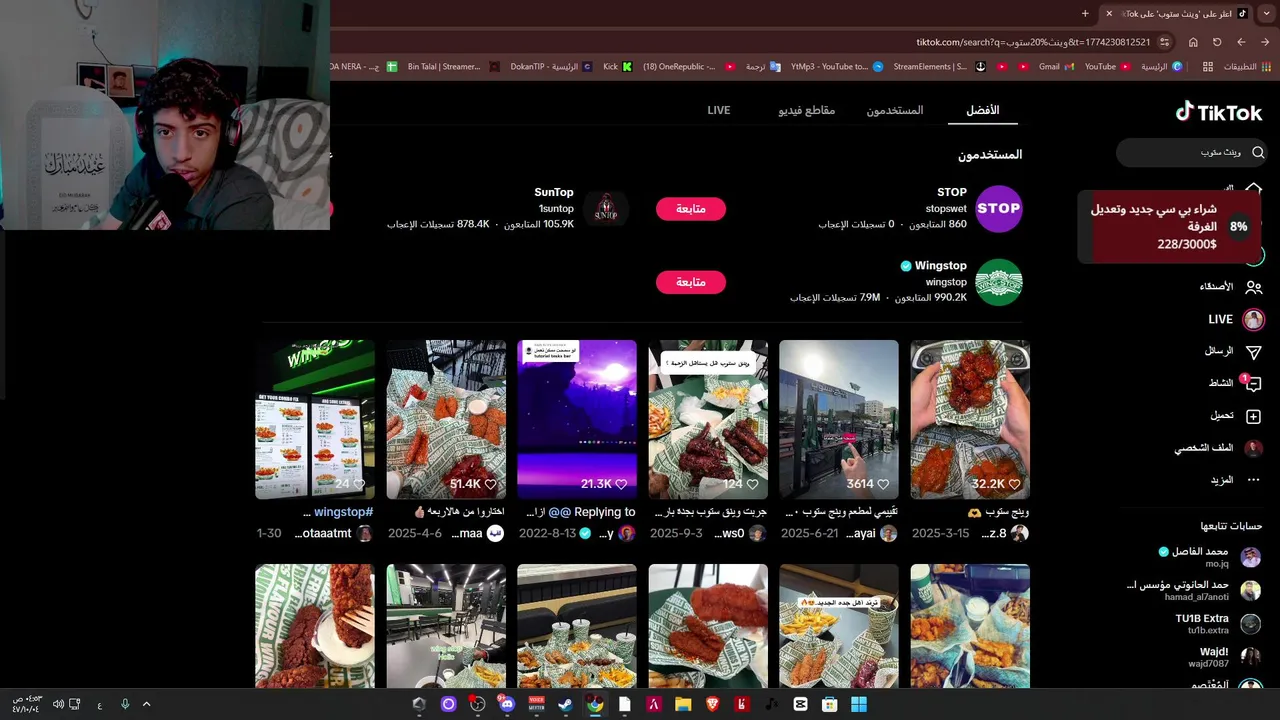Open Profile (الملف الشخصي) avatar icon
Screen dimensions: 1280x720
click(x=1253, y=448)
